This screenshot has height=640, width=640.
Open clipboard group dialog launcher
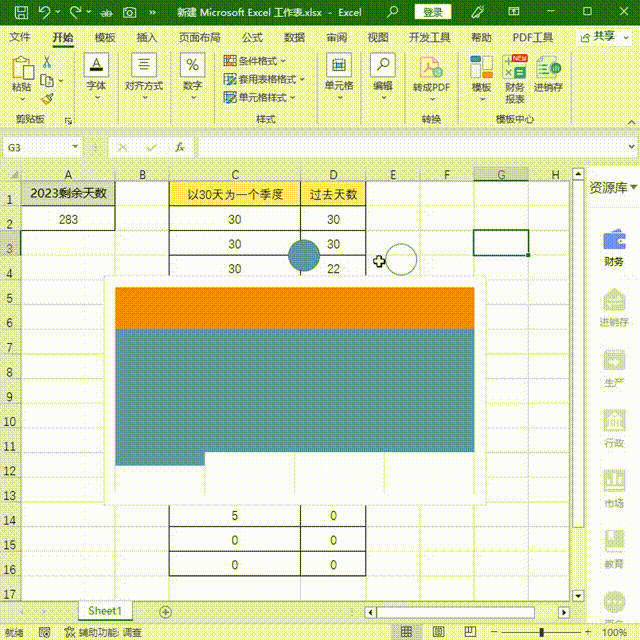pos(68,121)
